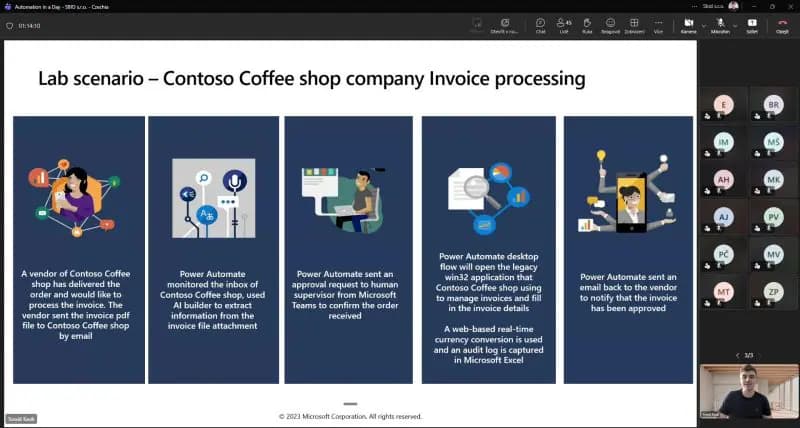Click the 3/3 page indicator
The width and height of the screenshot is (800, 428).
click(748, 355)
